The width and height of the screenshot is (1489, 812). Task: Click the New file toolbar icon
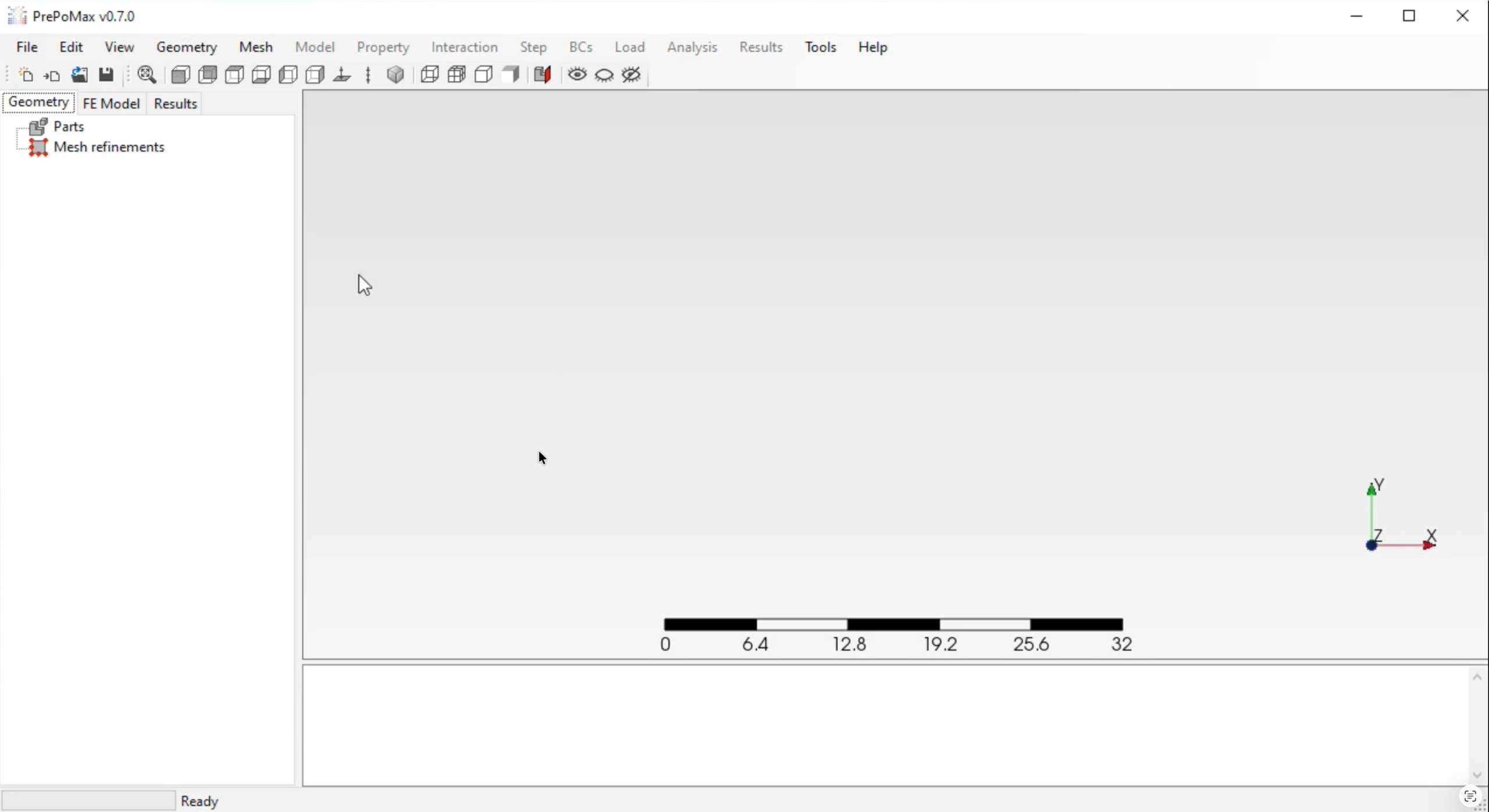[26, 75]
